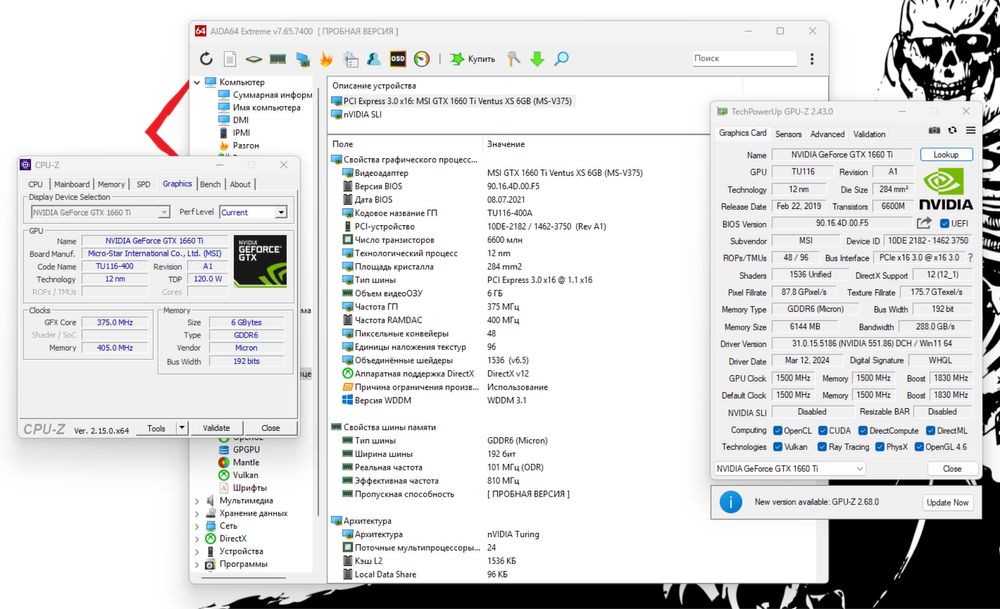Open the preferences checklist icon in AIDA64 toolbar

[x=351, y=59]
